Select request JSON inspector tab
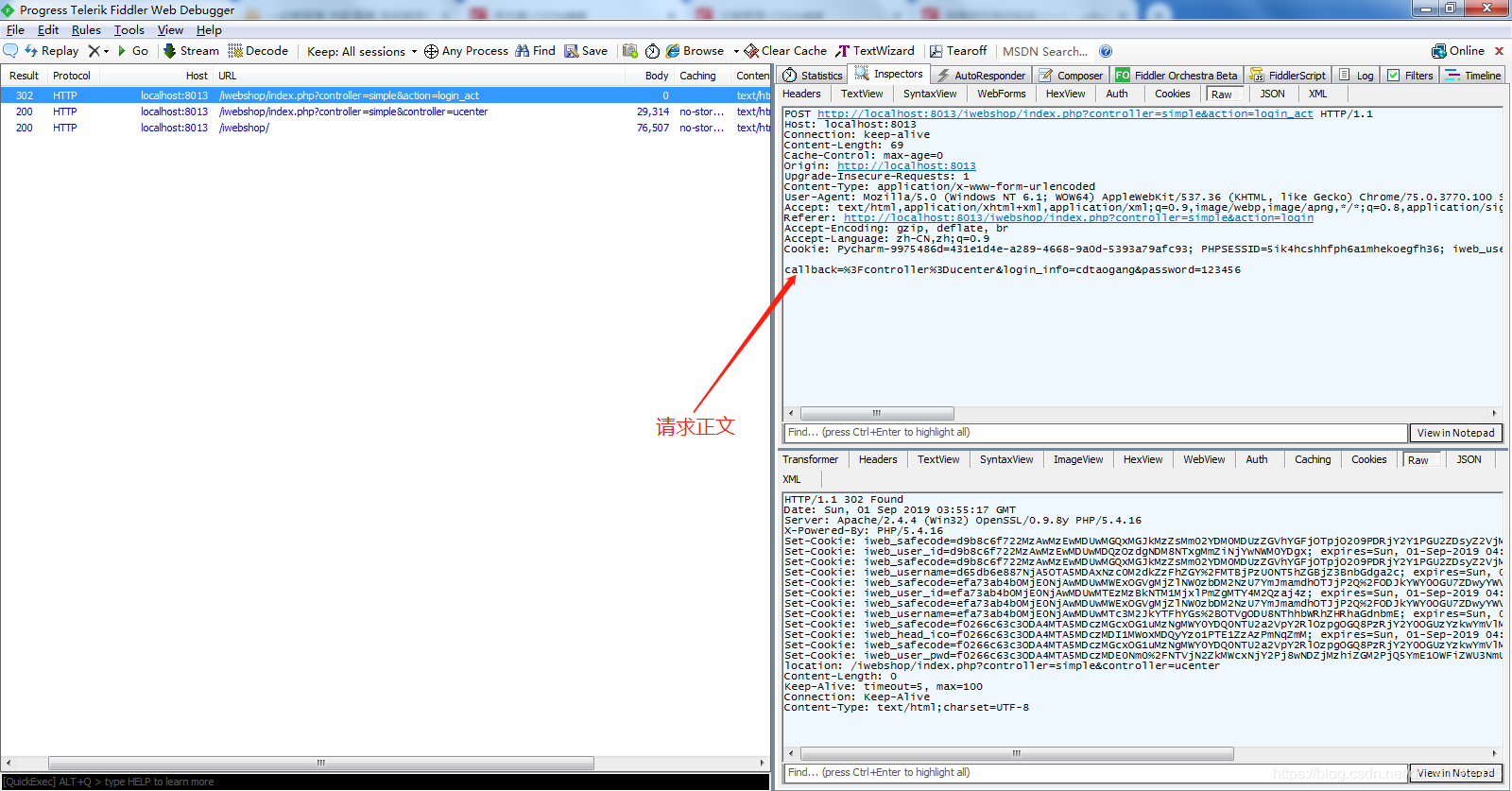This screenshot has width=1512, height=791. (1273, 94)
